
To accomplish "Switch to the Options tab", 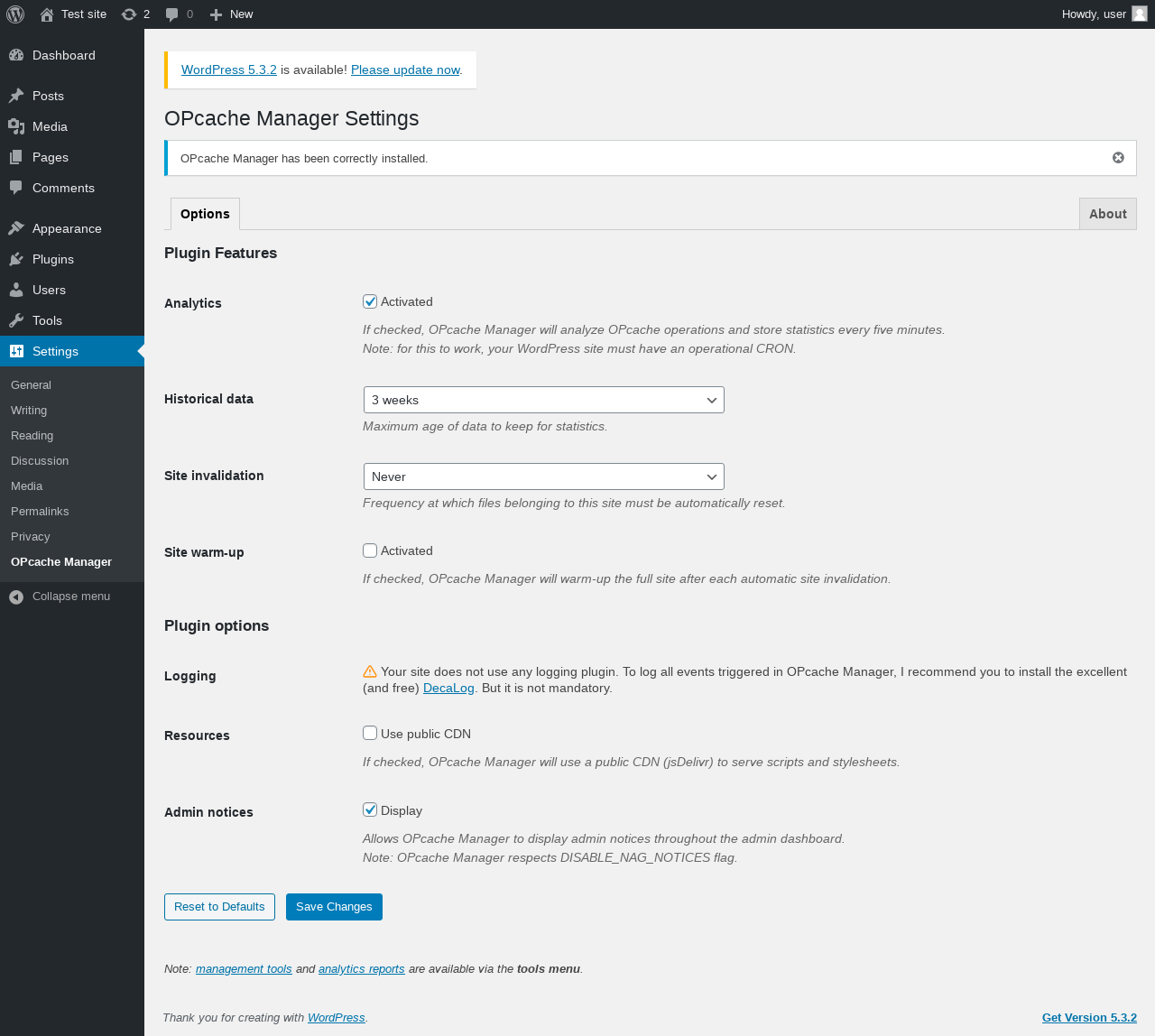I will coord(205,214).
